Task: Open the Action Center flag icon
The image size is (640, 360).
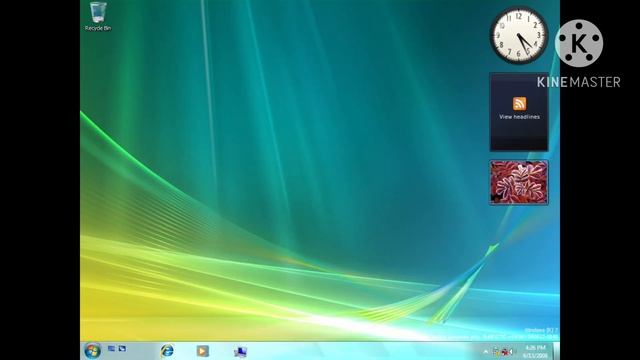Action: (x=496, y=352)
